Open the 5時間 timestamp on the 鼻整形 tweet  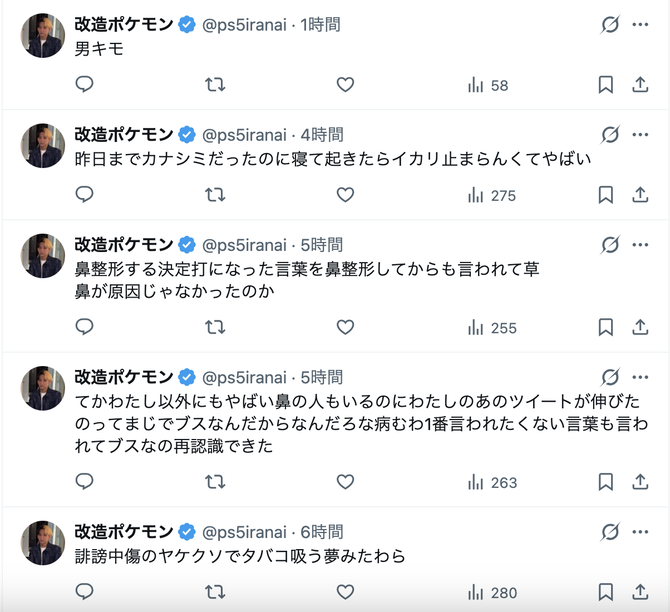(322, 245)
